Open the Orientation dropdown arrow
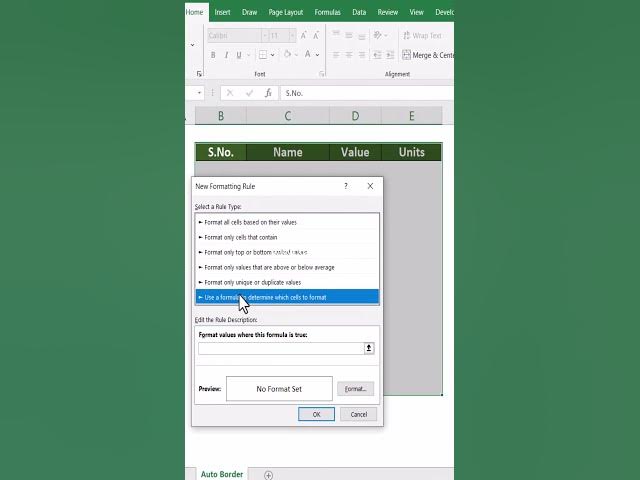Image resolution: width=640 pixels, height=480 pixels. click(x=386, y=36)
